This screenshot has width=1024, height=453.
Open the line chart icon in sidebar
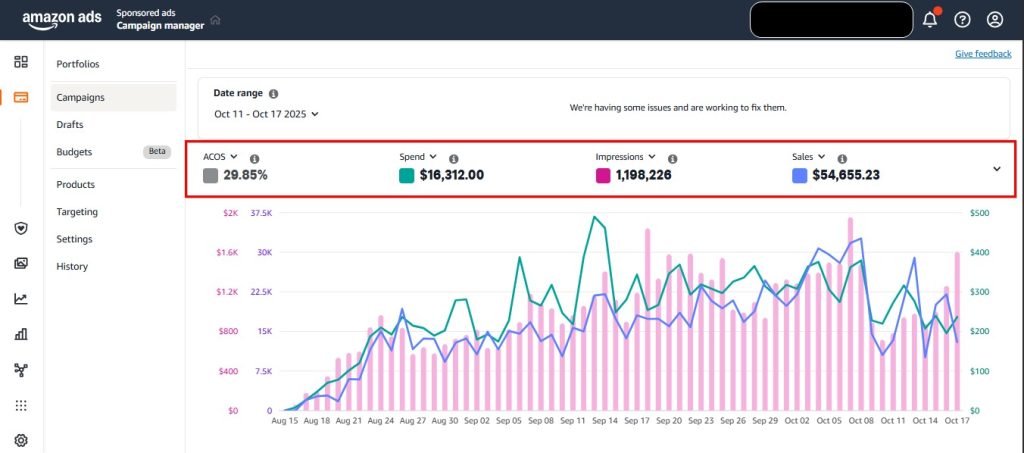(21, 298)
